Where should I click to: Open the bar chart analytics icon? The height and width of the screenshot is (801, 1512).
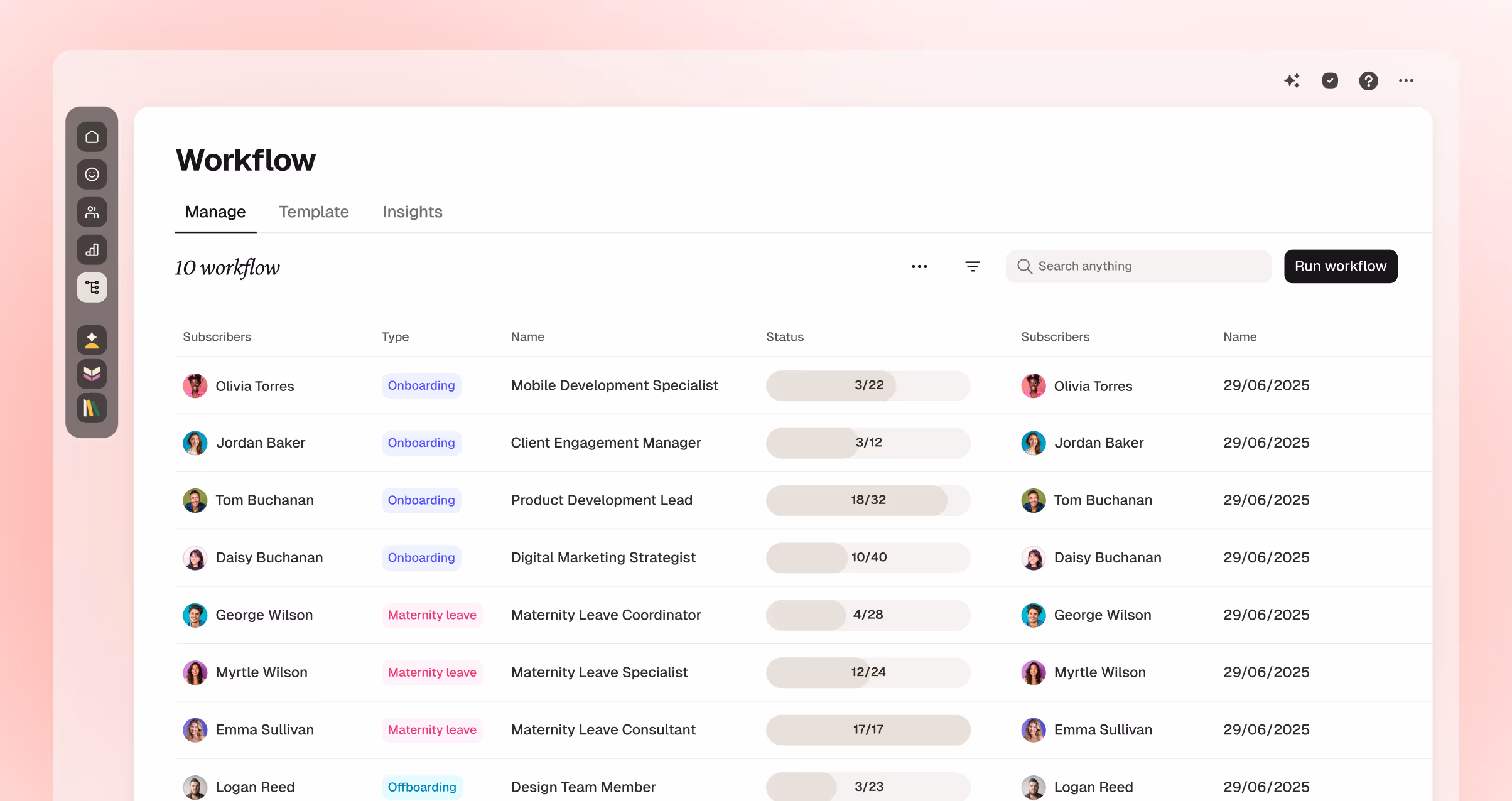point(92,250)
